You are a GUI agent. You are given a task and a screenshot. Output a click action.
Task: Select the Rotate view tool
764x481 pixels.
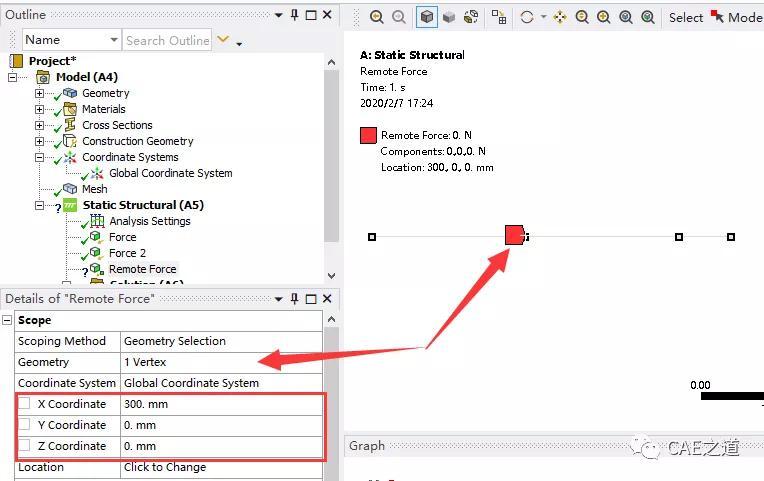pos(527,18)
